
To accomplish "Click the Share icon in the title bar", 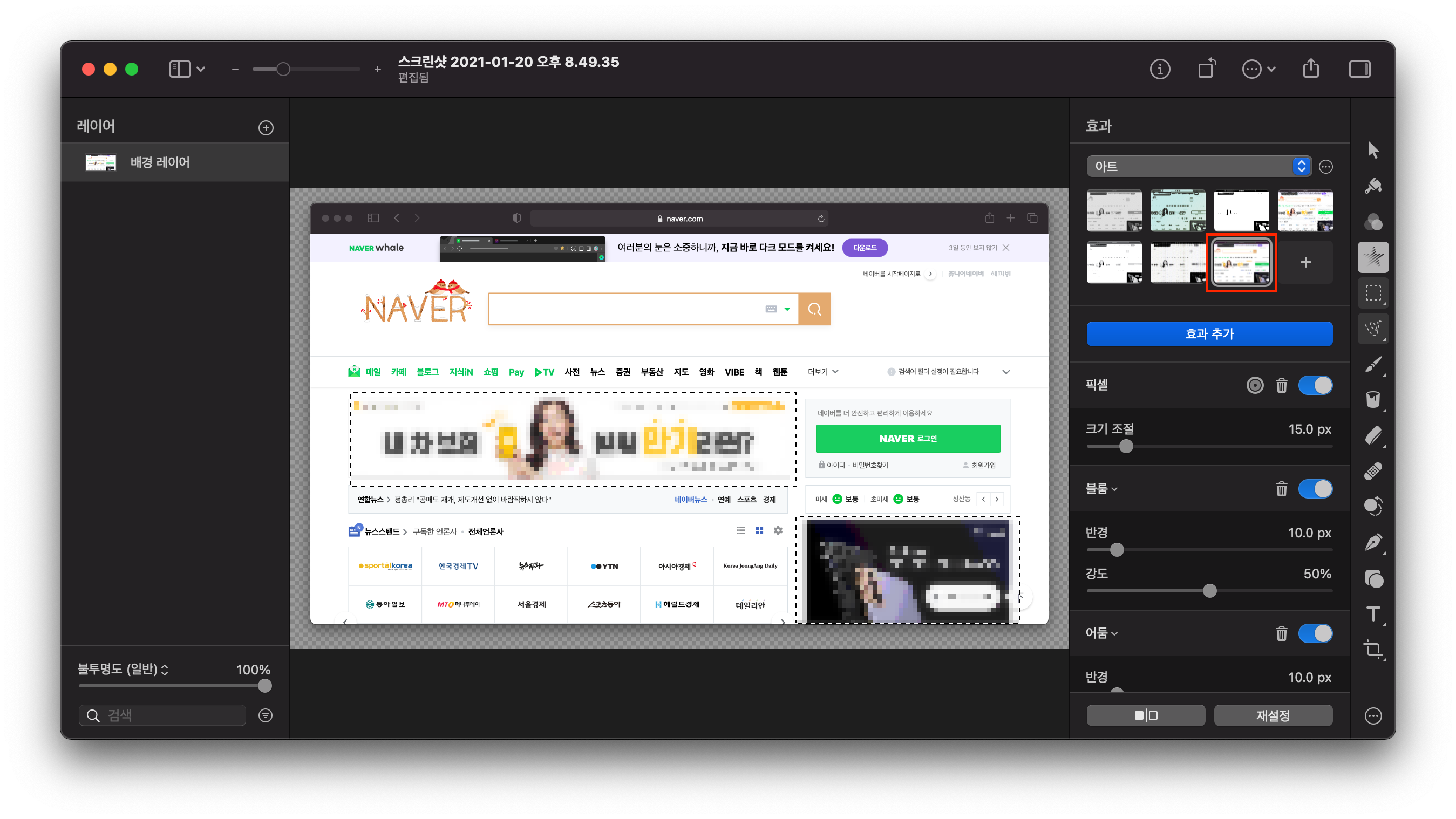I will click(x=1311, y=69).
